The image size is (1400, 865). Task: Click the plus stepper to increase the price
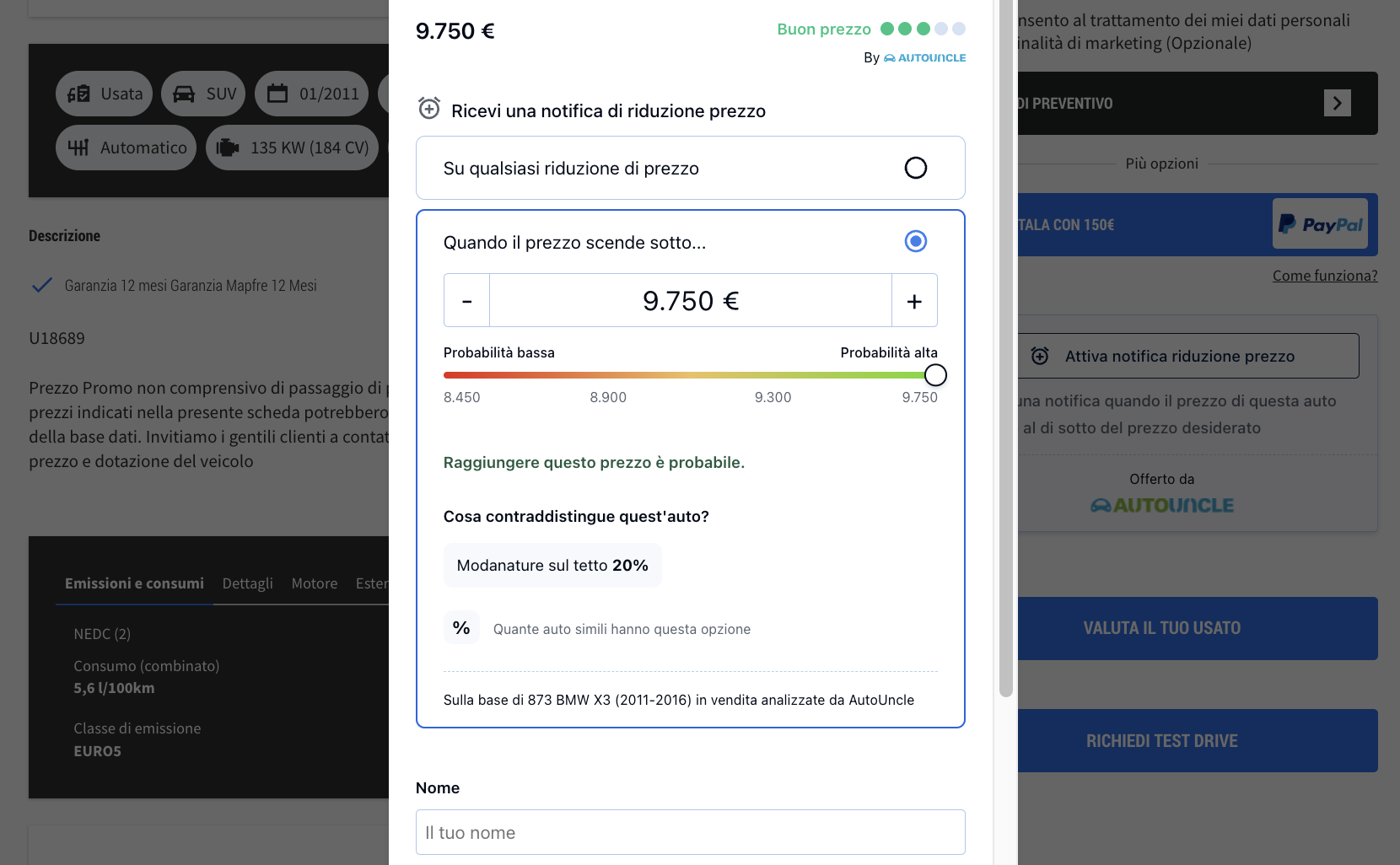[x=914, y=299]
